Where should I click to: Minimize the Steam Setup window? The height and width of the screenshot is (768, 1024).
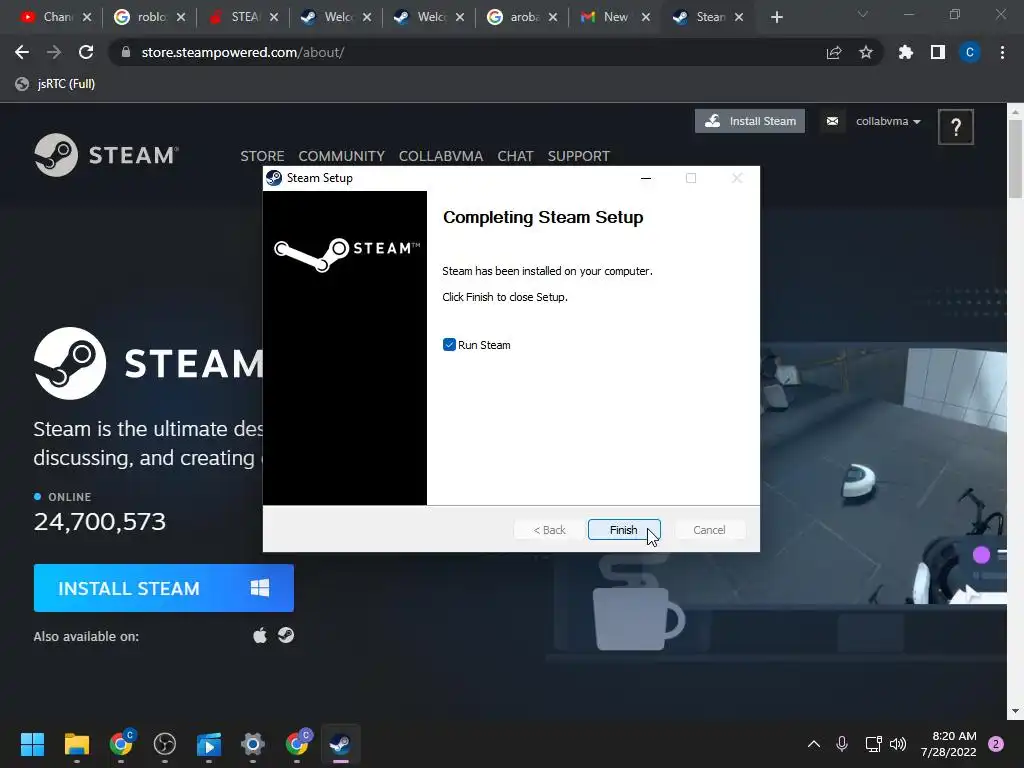pyautogui.click(x=646, y=178)
